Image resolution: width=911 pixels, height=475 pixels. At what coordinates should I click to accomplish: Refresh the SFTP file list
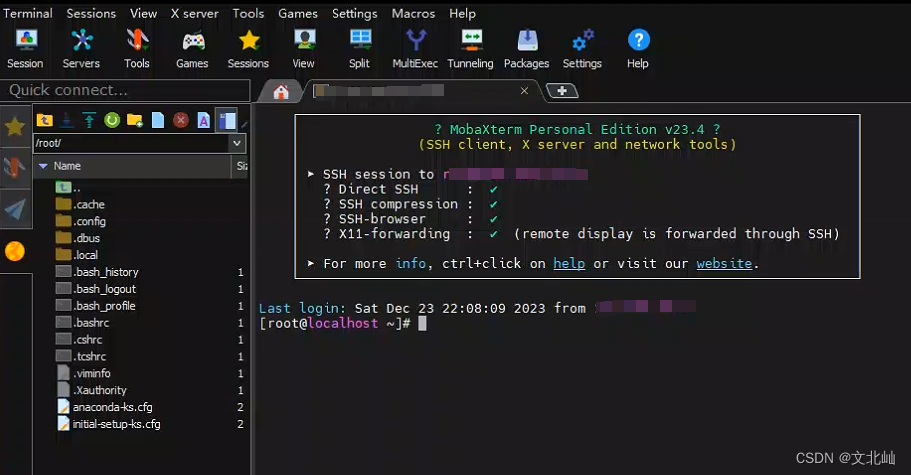coord(112,120)
